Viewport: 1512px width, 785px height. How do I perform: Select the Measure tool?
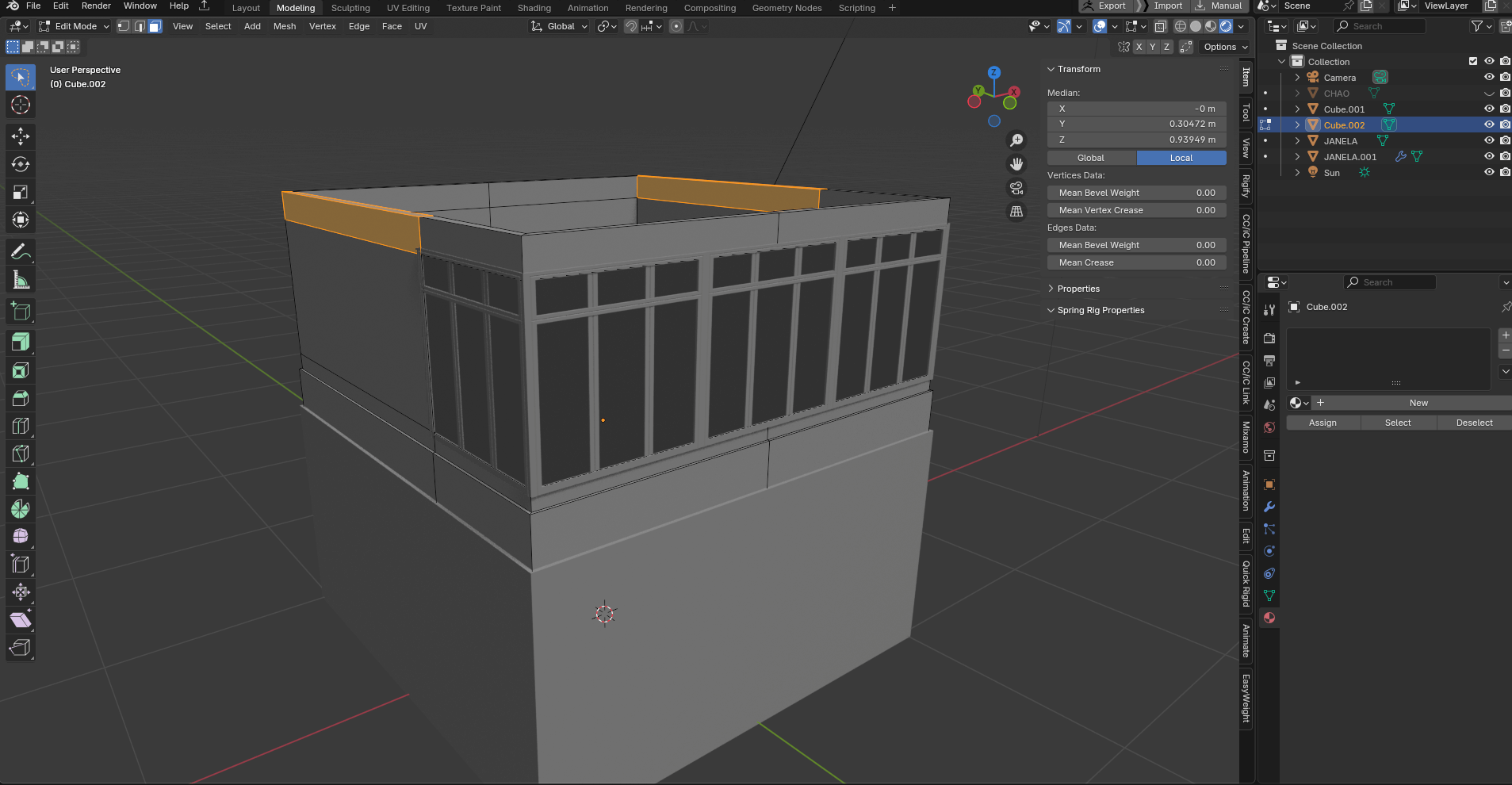click(x=21, y=280)
